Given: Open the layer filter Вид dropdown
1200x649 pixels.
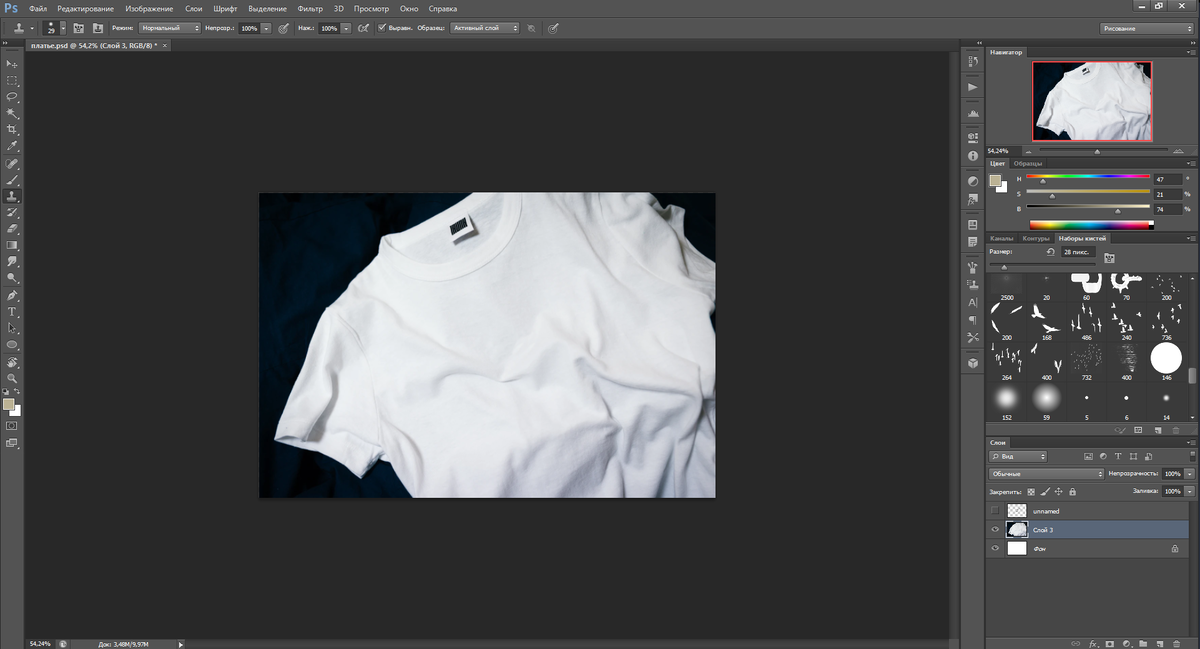Looking at the screenshot, I should 1017,456.
